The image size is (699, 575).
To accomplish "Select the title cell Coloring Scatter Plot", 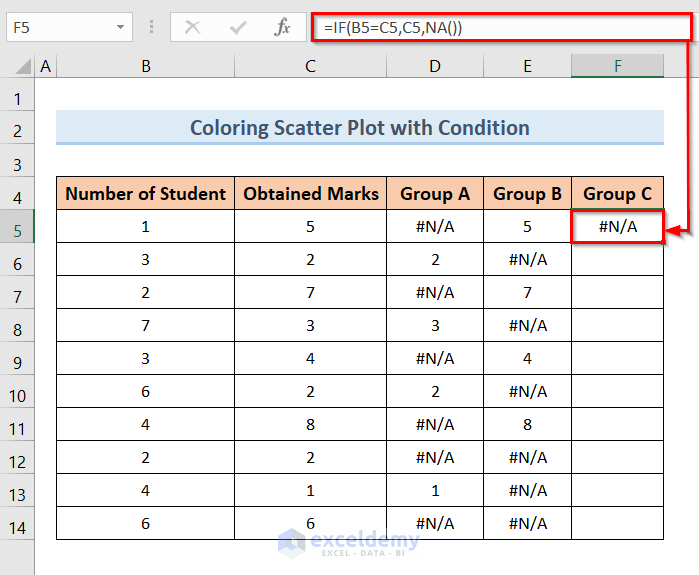I will (x=360, y=128).
